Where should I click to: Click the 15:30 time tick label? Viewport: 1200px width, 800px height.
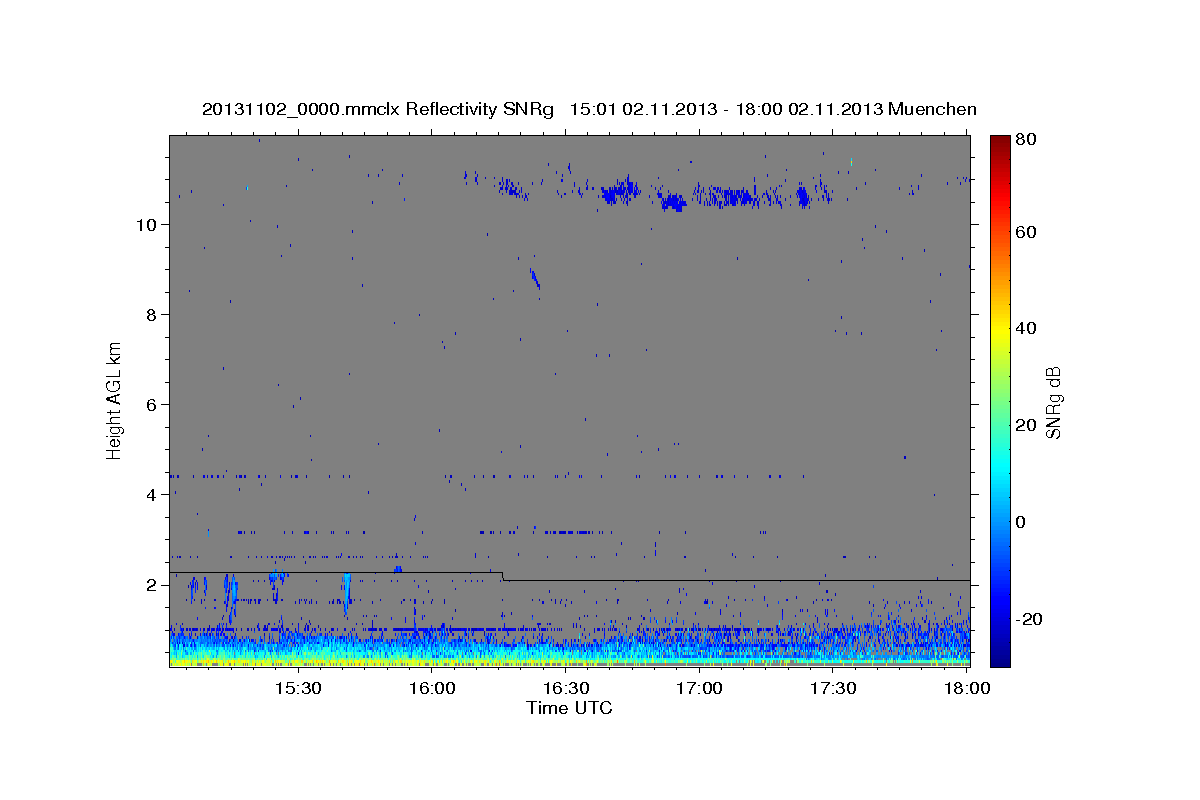coord(297,689)
